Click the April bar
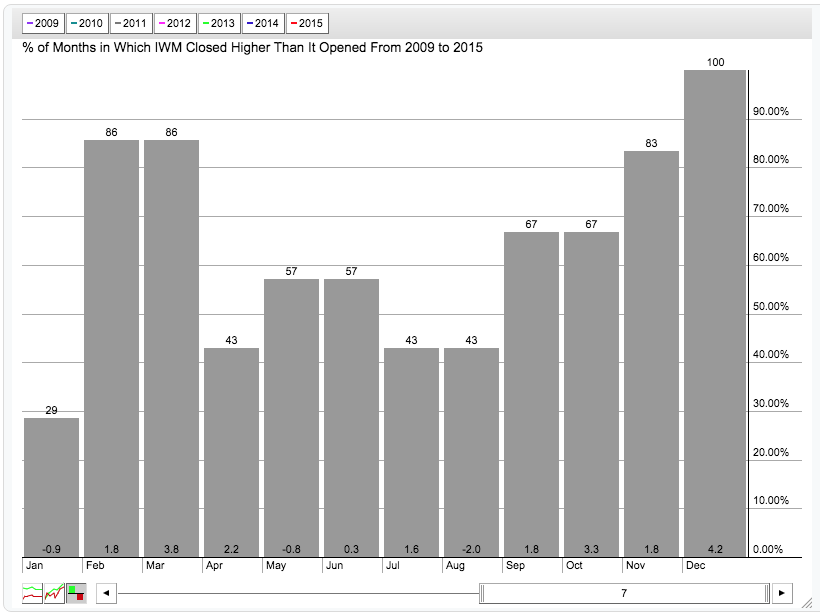 232,452
